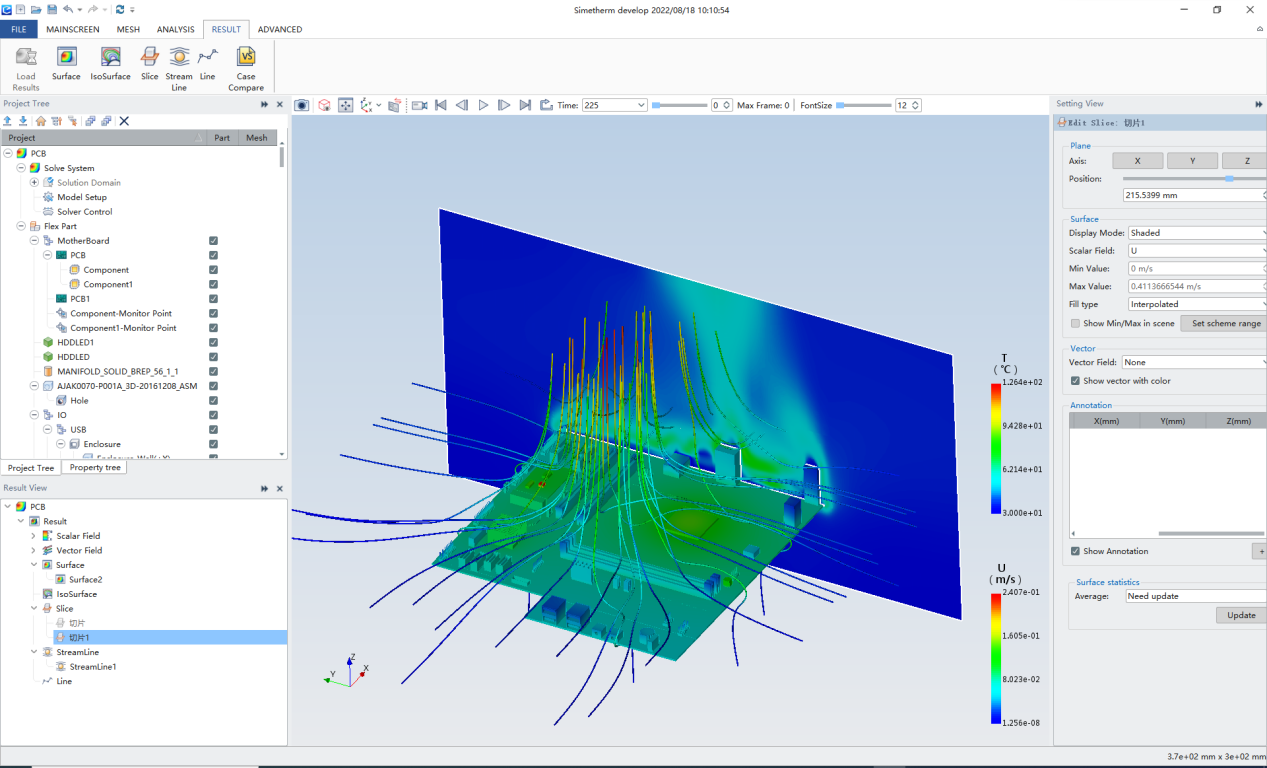Click the Set scheme range button
Screen dimensions: 1267x768
(x=1226, y=323)
